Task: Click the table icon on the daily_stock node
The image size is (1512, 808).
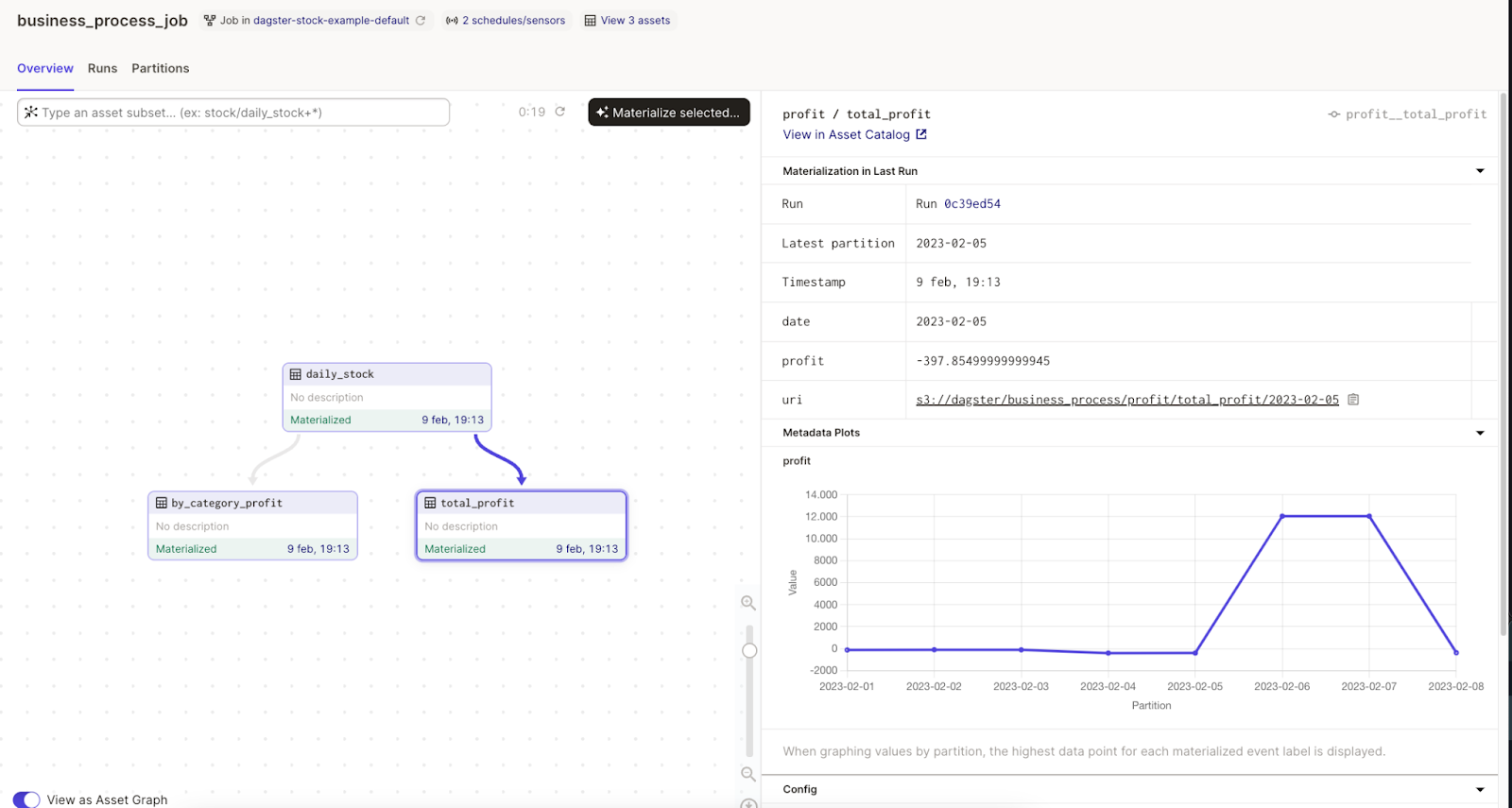Action: click(x=296, y=374)
